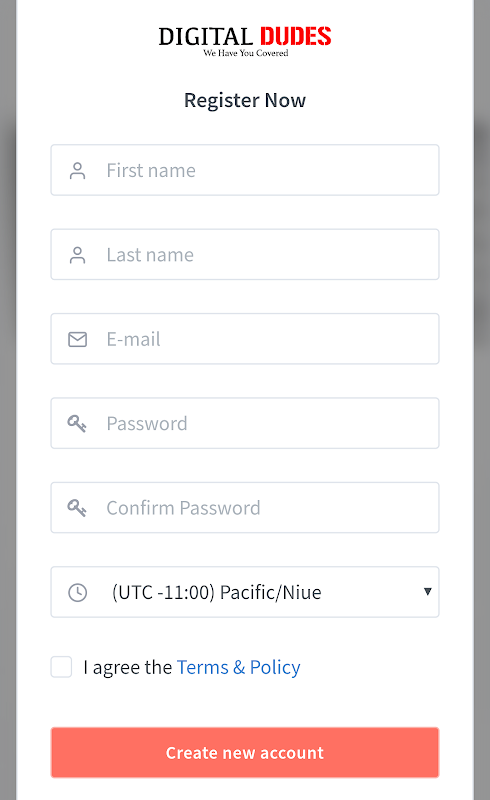This screenshot has height=800, width=490.
Task: Focus the Password input field
Action: coord(245,423)
